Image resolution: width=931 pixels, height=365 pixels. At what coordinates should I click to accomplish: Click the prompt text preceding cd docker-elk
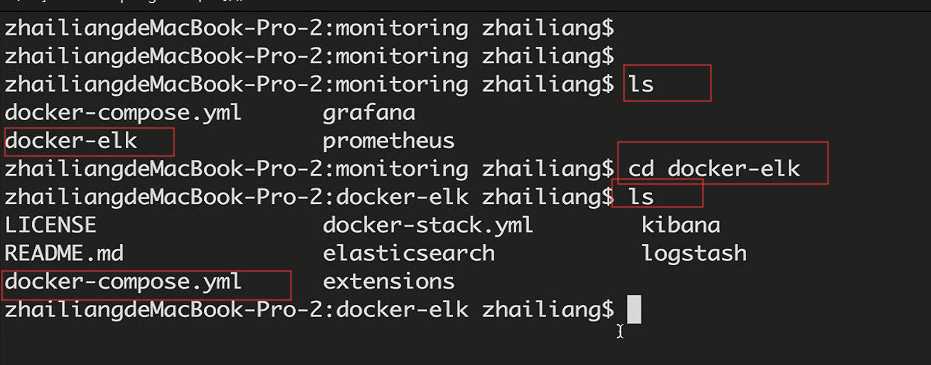coord(309,169)
